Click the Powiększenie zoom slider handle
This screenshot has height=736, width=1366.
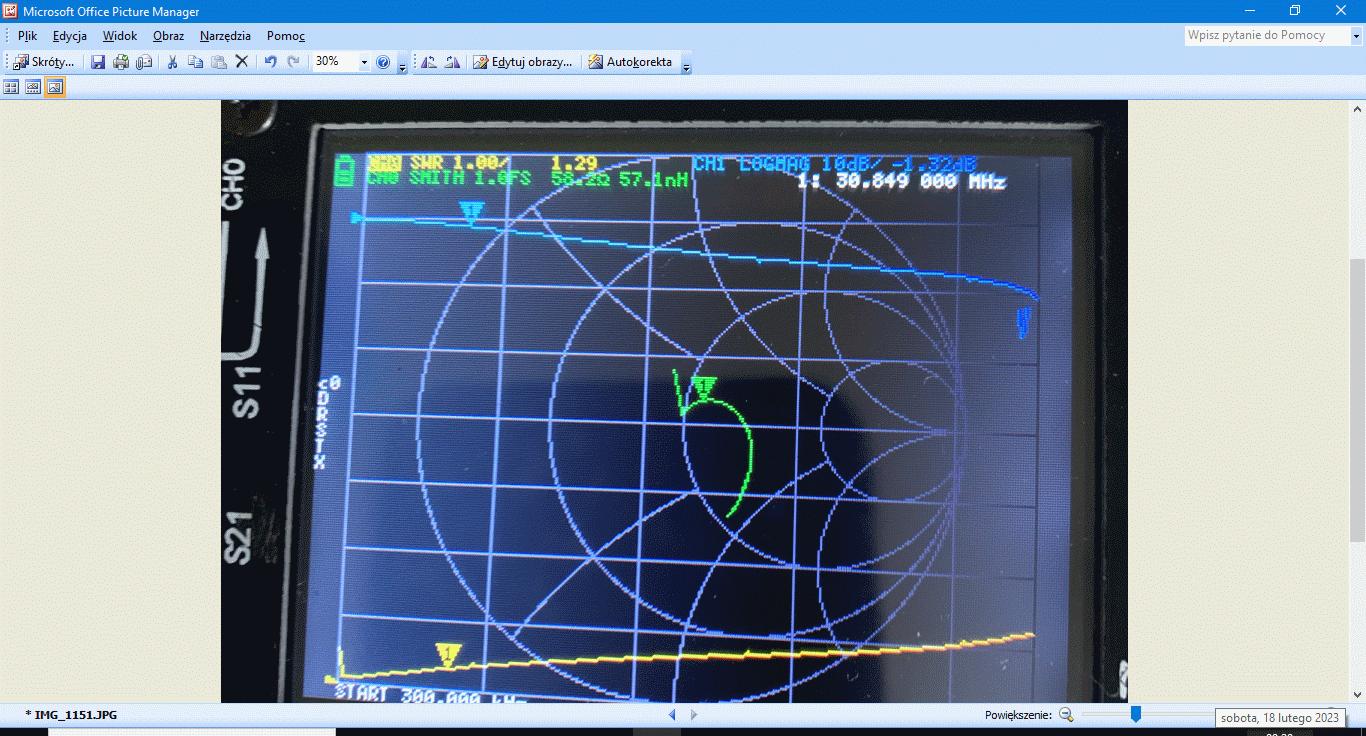click(x=1136, y=714)
